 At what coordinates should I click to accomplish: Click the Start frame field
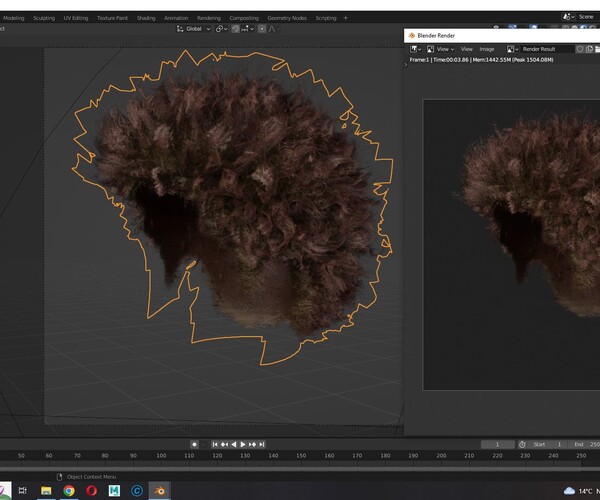coord(548,444)
